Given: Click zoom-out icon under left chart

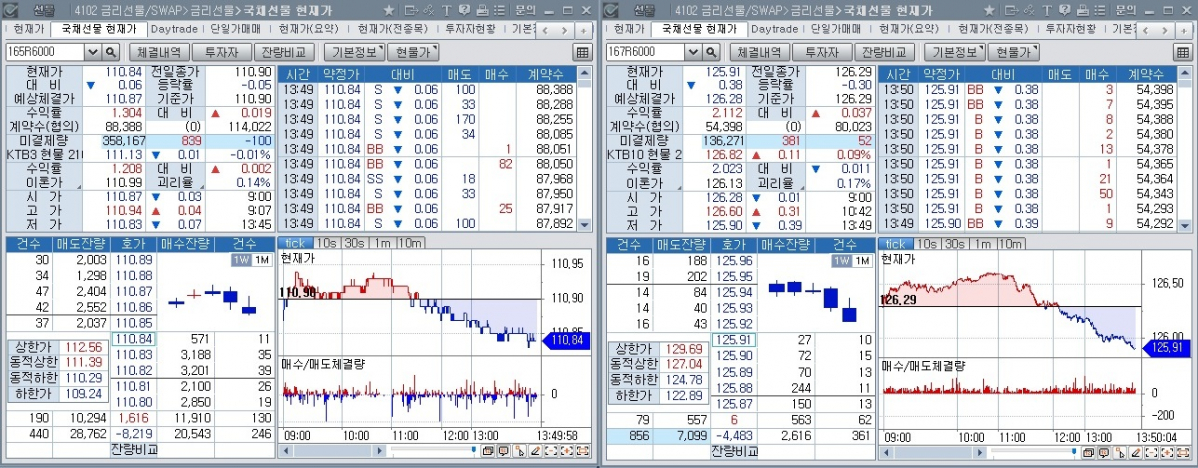Looking at the screenshot, I should [551, 450].
